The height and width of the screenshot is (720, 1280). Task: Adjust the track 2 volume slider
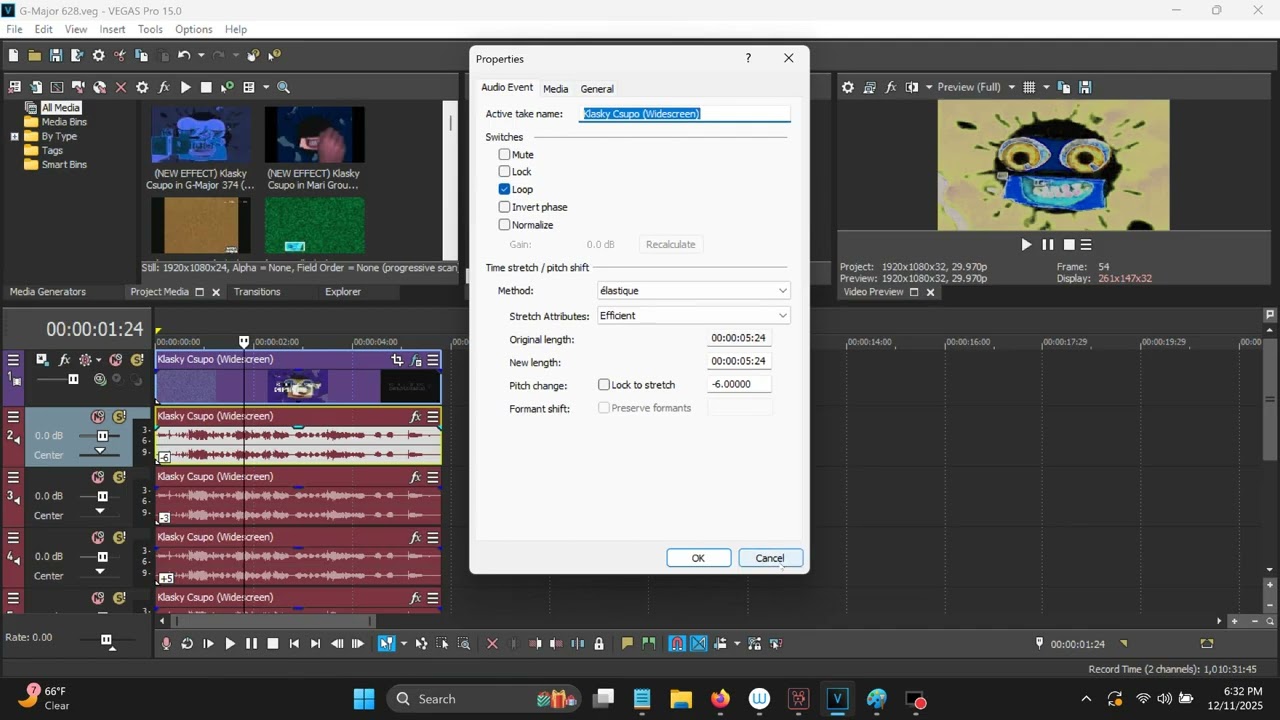click(102, 436)
